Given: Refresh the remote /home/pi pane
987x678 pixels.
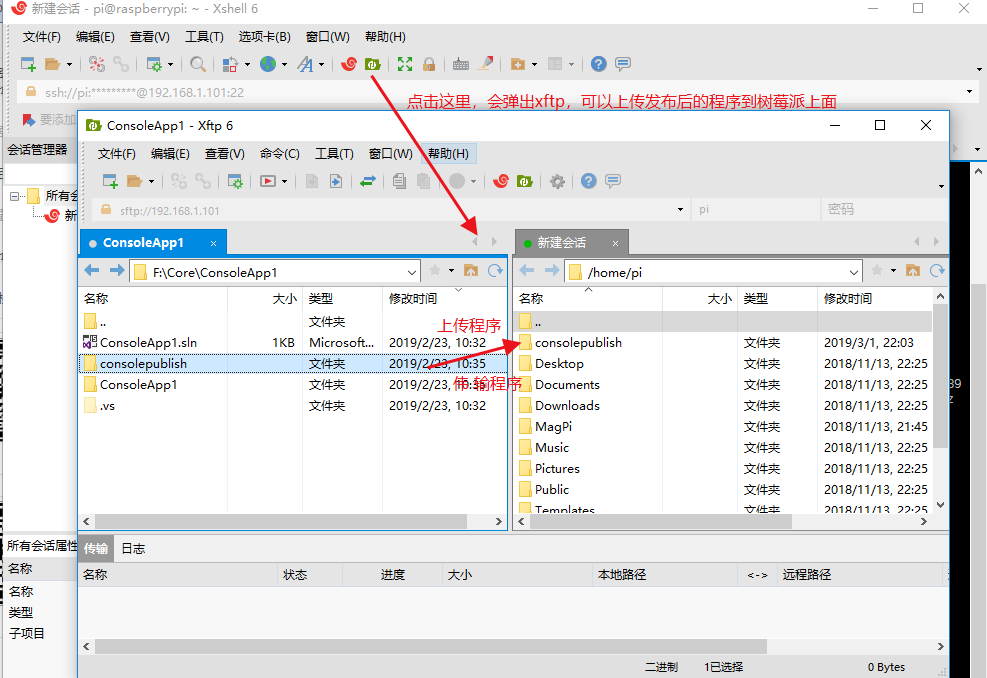Looking at the screenshot, I should pos(937,271).
